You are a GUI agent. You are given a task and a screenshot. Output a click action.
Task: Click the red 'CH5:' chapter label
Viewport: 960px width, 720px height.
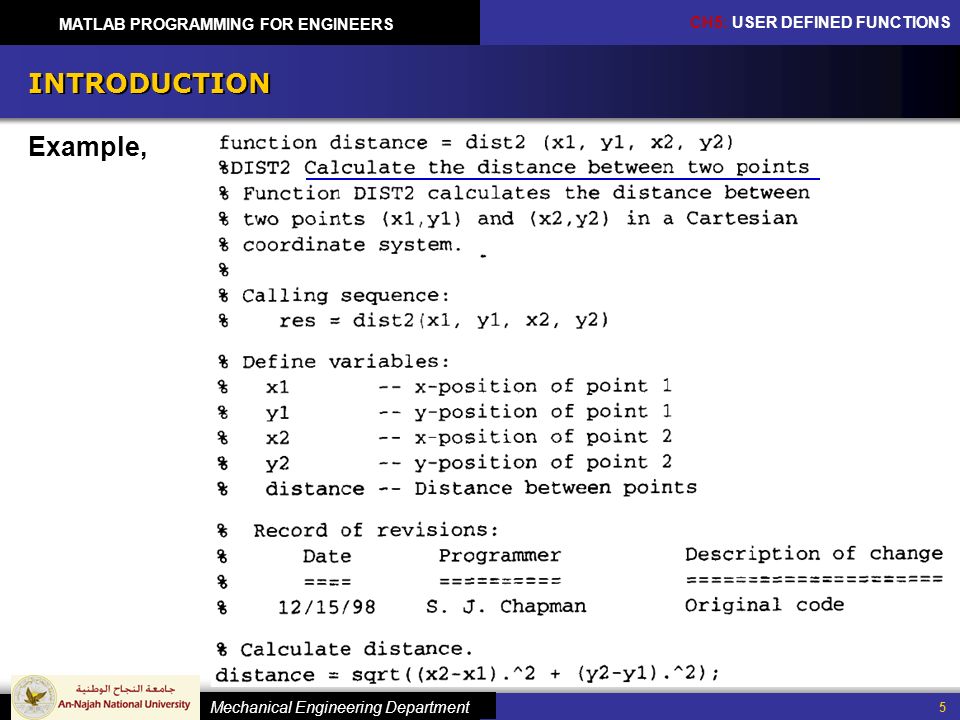point(708,23)
